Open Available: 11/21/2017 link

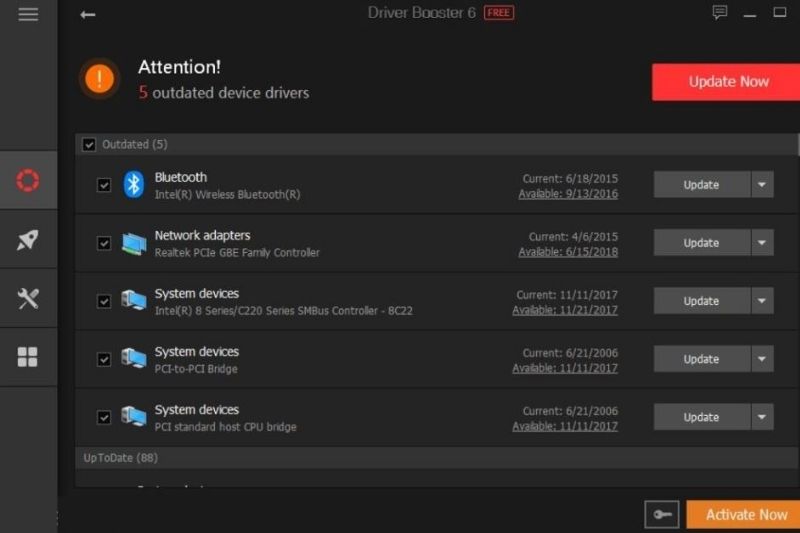coord(565,310)
